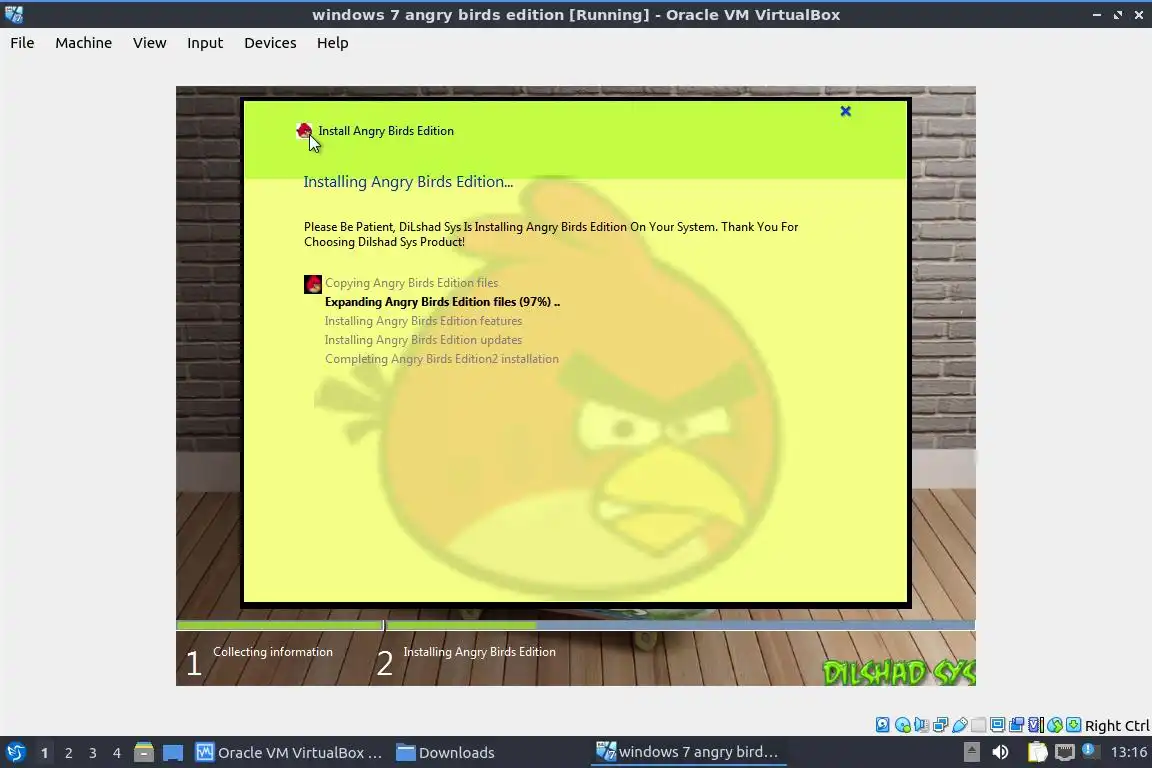Select 'windows 7 angry bird...' taskbar entry
The image size is (1152, 768).
coord(688,752)
